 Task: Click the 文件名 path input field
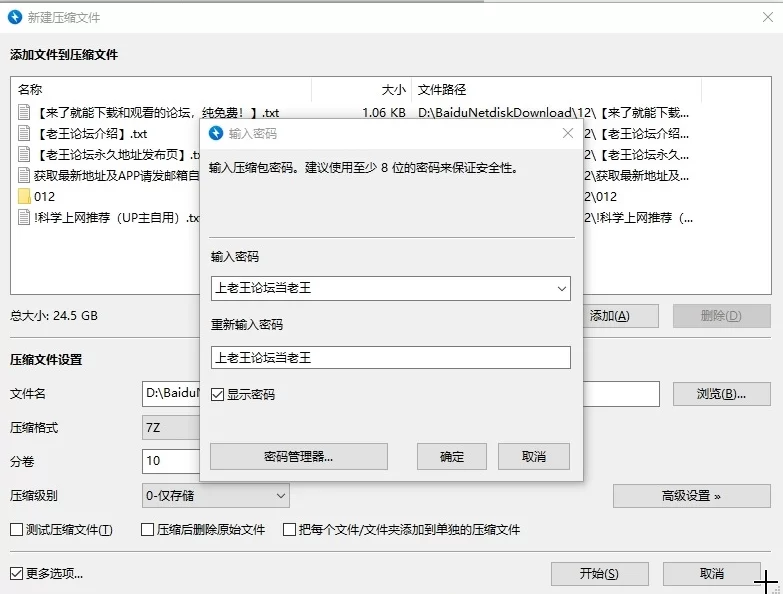click(x=171, y=394)
